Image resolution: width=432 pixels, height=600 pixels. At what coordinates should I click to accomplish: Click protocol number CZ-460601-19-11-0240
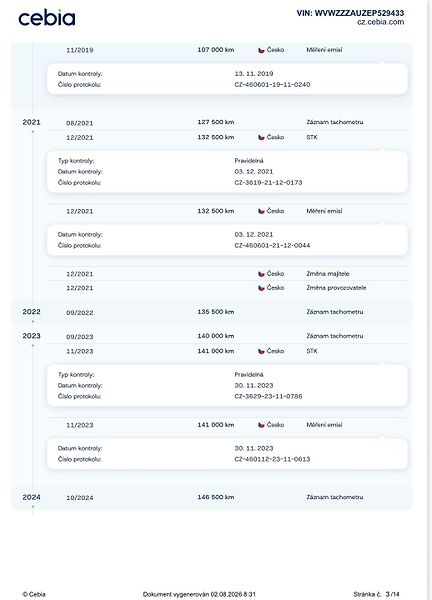coord(272,85)
